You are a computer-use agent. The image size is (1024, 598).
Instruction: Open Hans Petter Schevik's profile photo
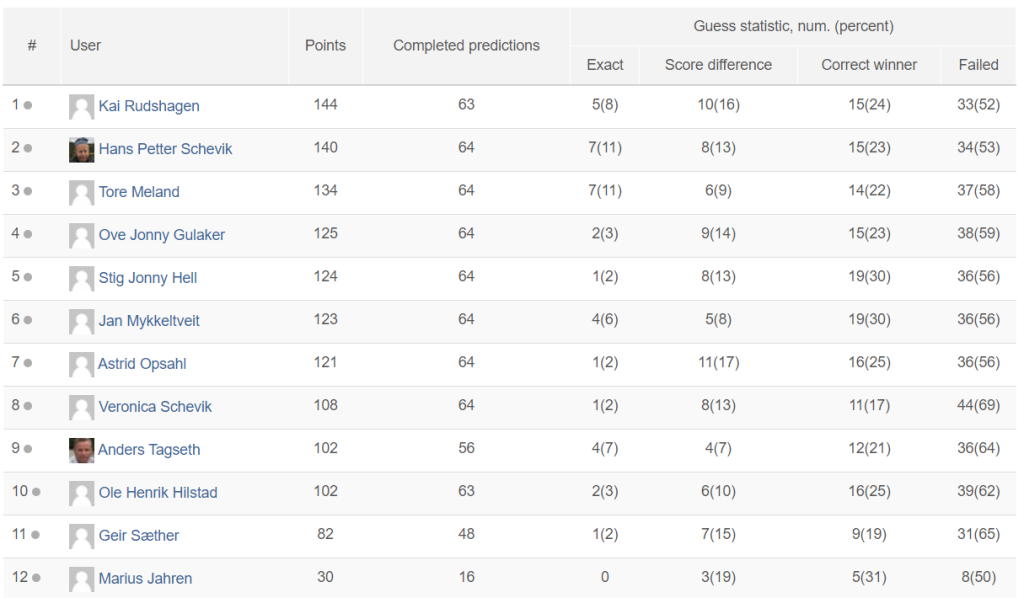tap(81, 150)
